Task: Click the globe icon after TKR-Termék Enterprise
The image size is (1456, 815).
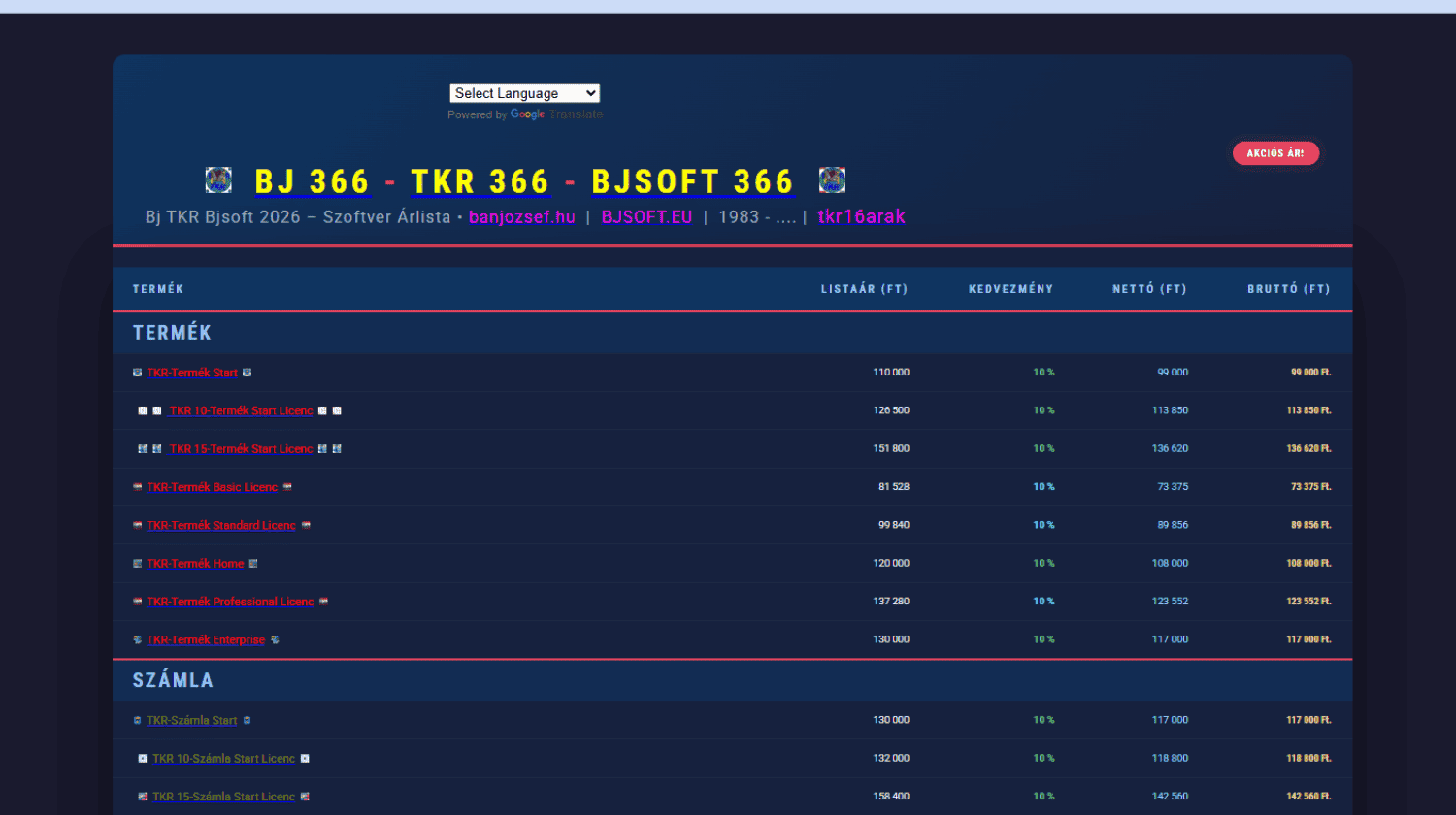Action: click(x=275, y=640)
